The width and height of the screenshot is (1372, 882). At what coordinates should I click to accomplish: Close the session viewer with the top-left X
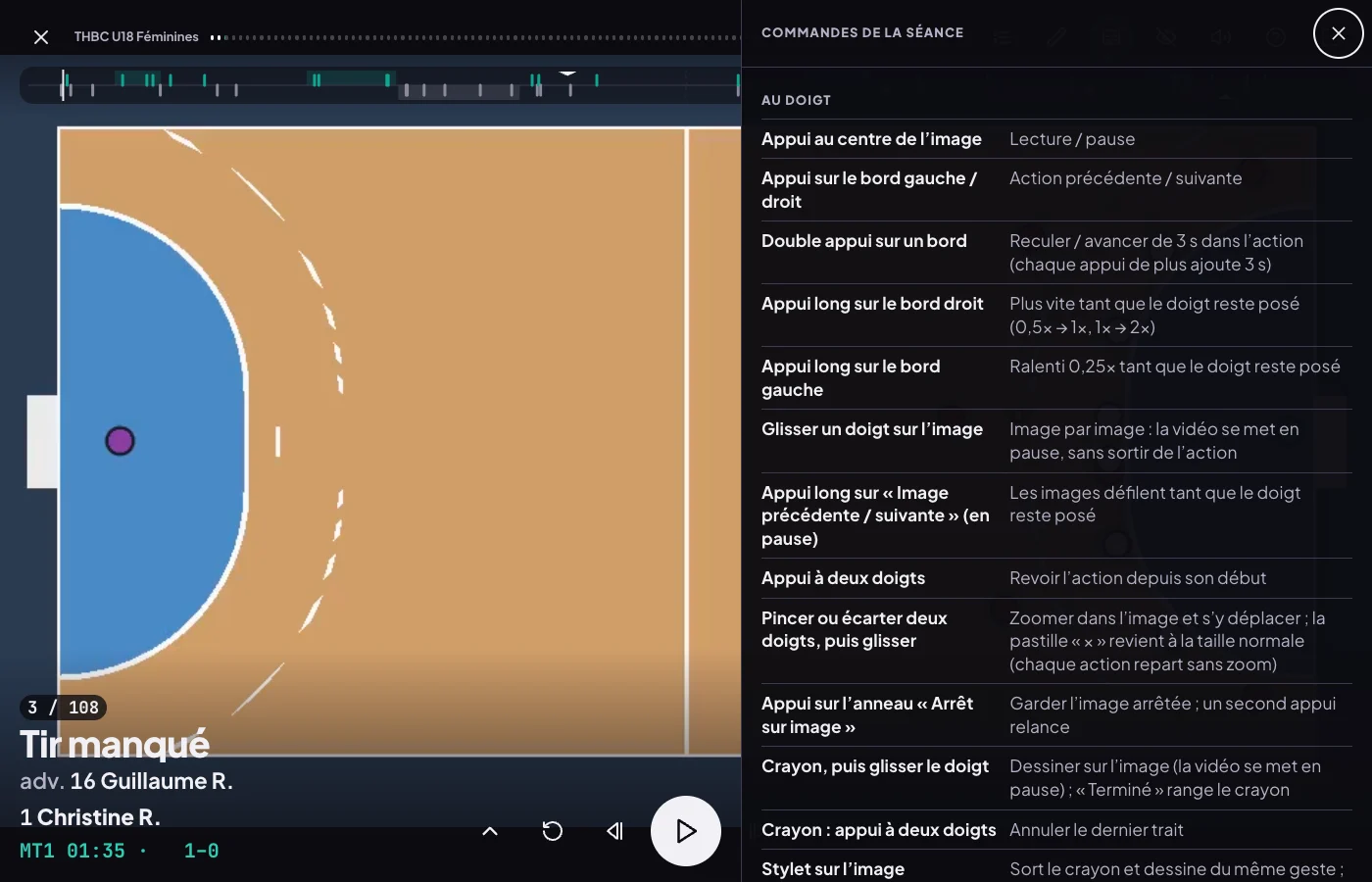(41, 37)
